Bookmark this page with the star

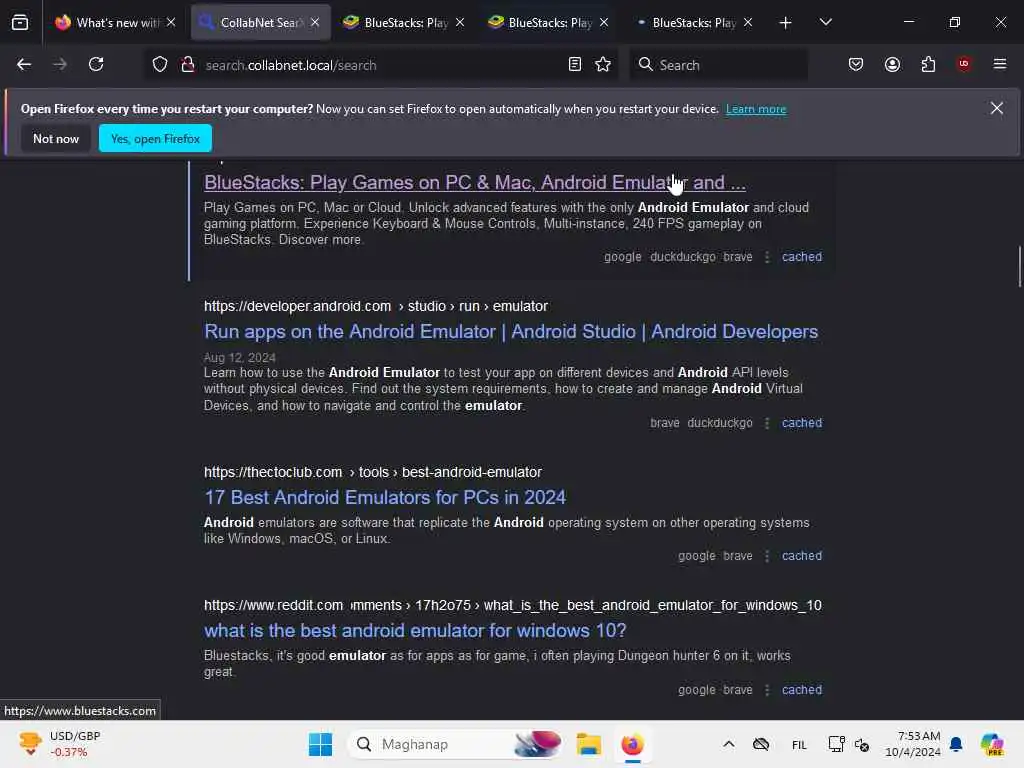(603, 64)
